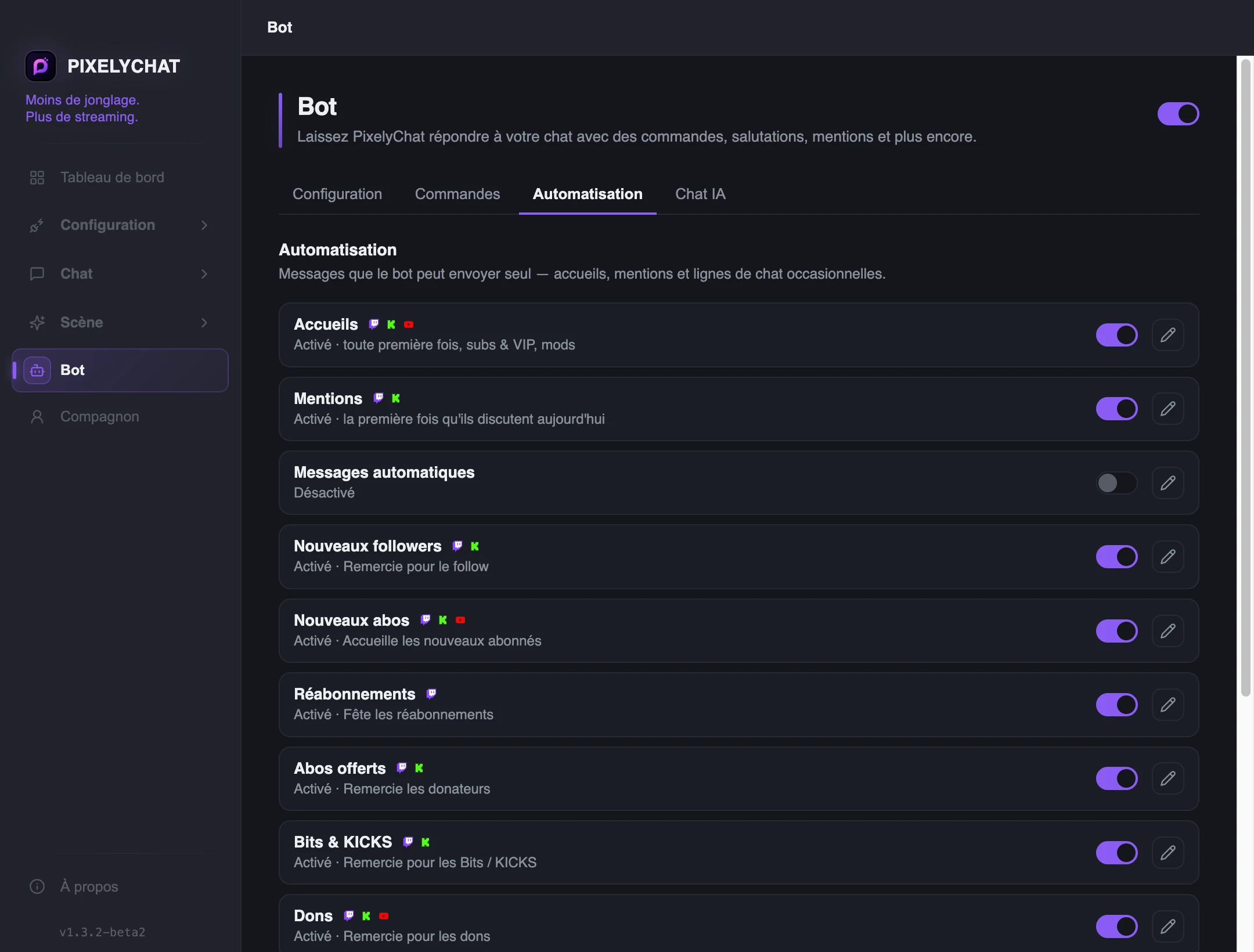Open the Chat sidebar section
1254x952 pixels.
[120, 274]
